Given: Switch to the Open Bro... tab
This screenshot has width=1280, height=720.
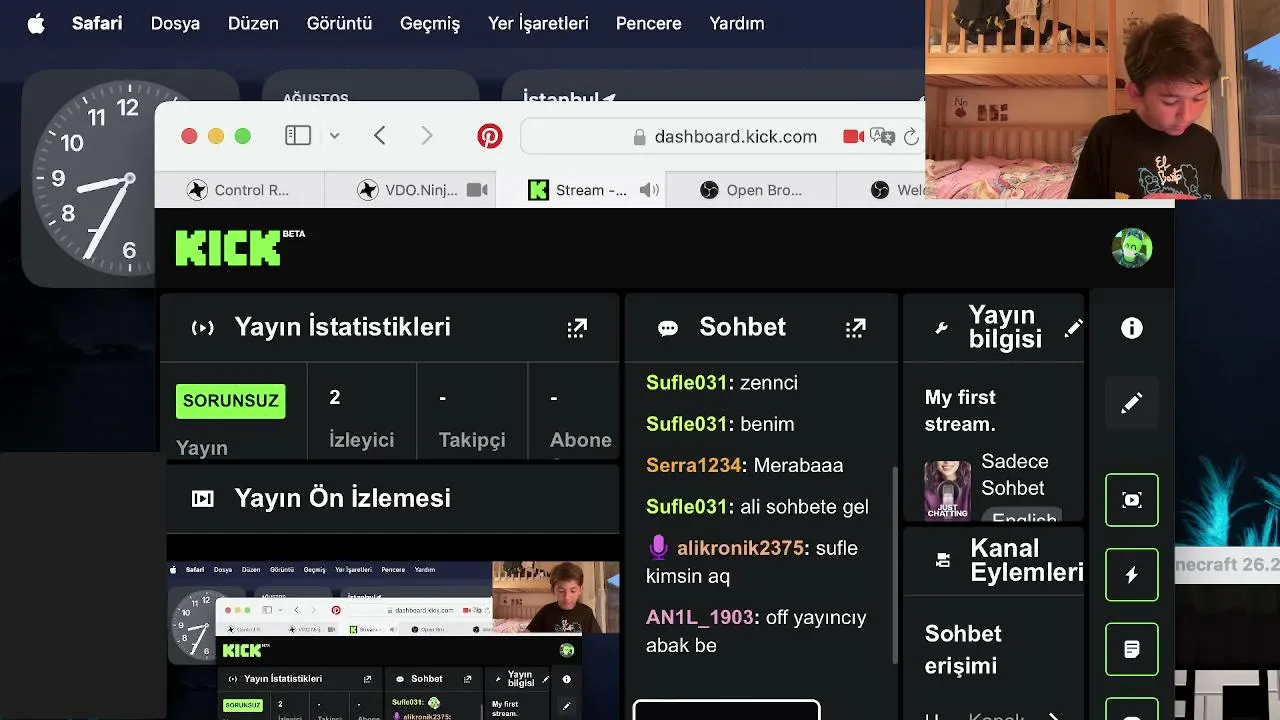Looking at the screenshot, I should [750, 190].
